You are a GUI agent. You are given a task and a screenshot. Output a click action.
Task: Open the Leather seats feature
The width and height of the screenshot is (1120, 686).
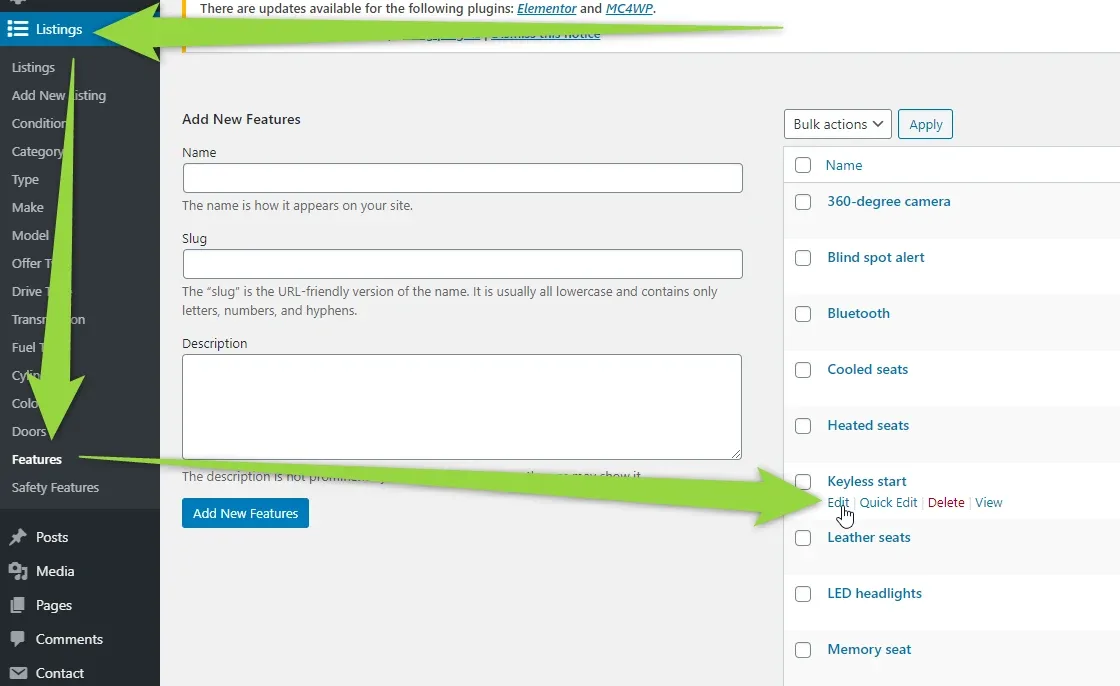point(869,537)
